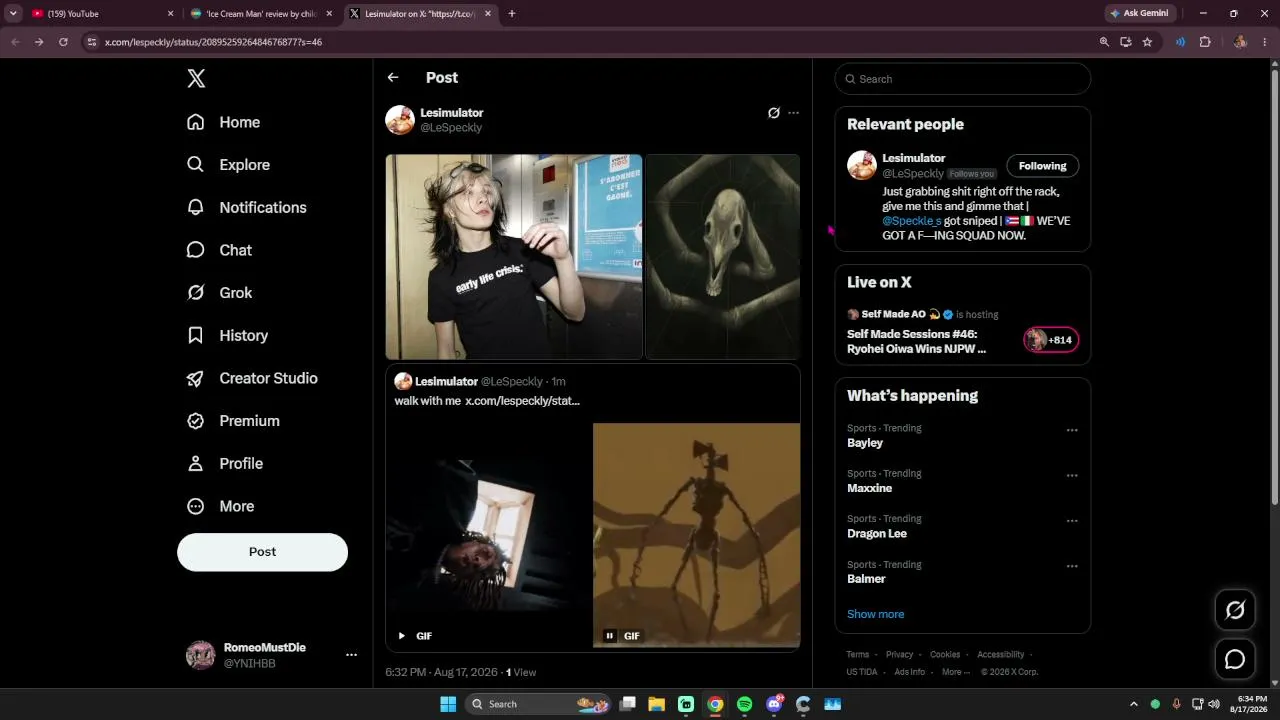The image size is (1280, 720).
Task: Go to Home in X sidebar
Action: click(x=223, y=122)
